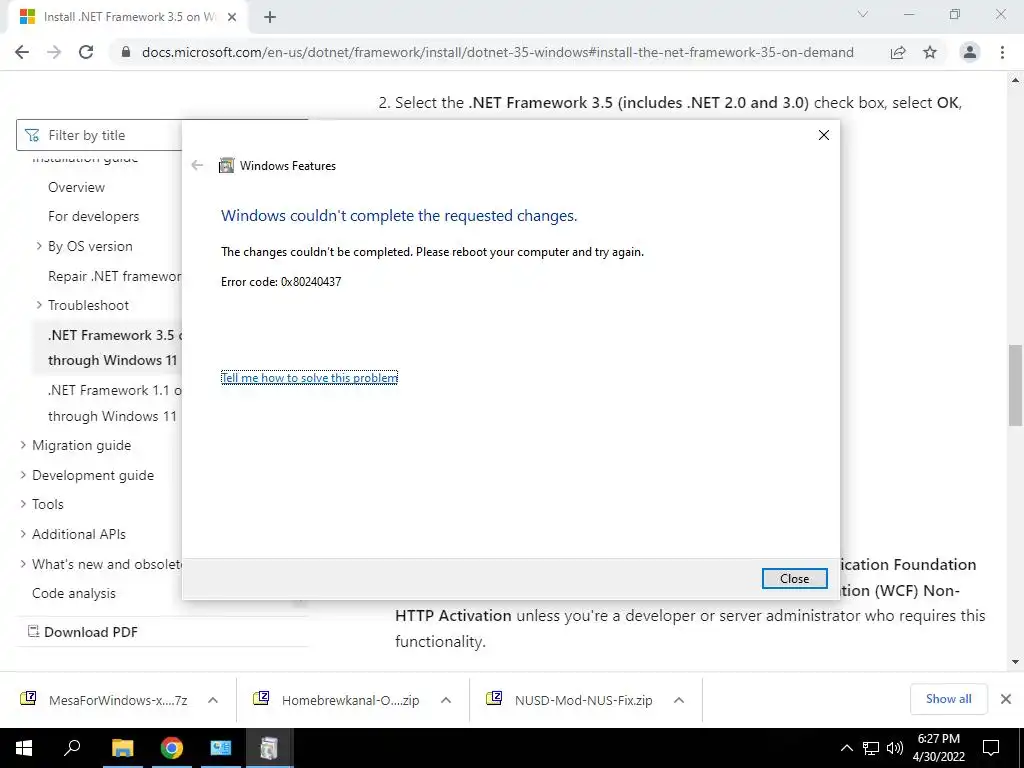Click the Filter by title field
The height and width of the screenshot is (768, 1024).
[99, 135]
